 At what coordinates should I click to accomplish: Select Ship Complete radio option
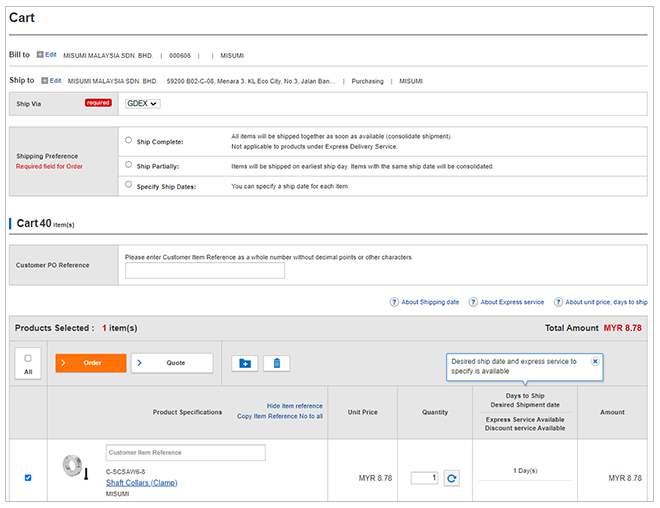coord(129,141)
